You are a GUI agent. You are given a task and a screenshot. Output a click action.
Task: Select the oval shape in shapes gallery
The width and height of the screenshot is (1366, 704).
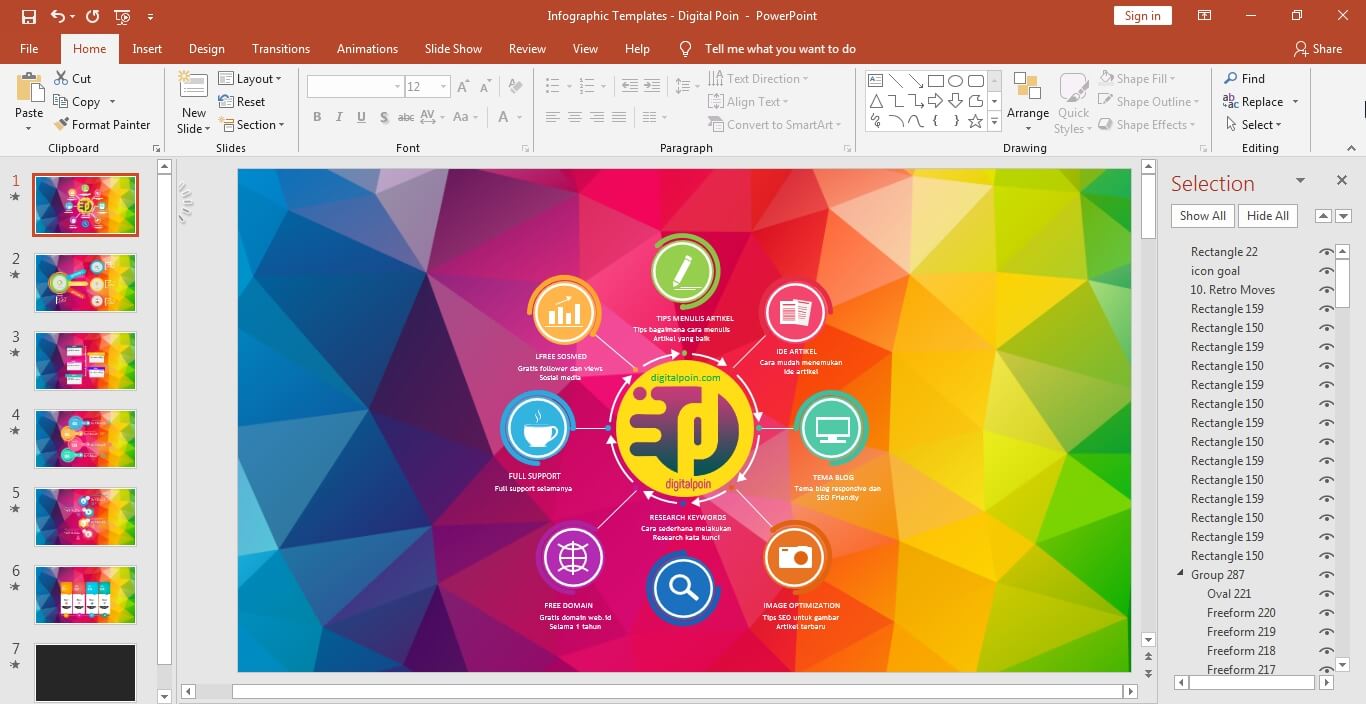pos(955,81)
